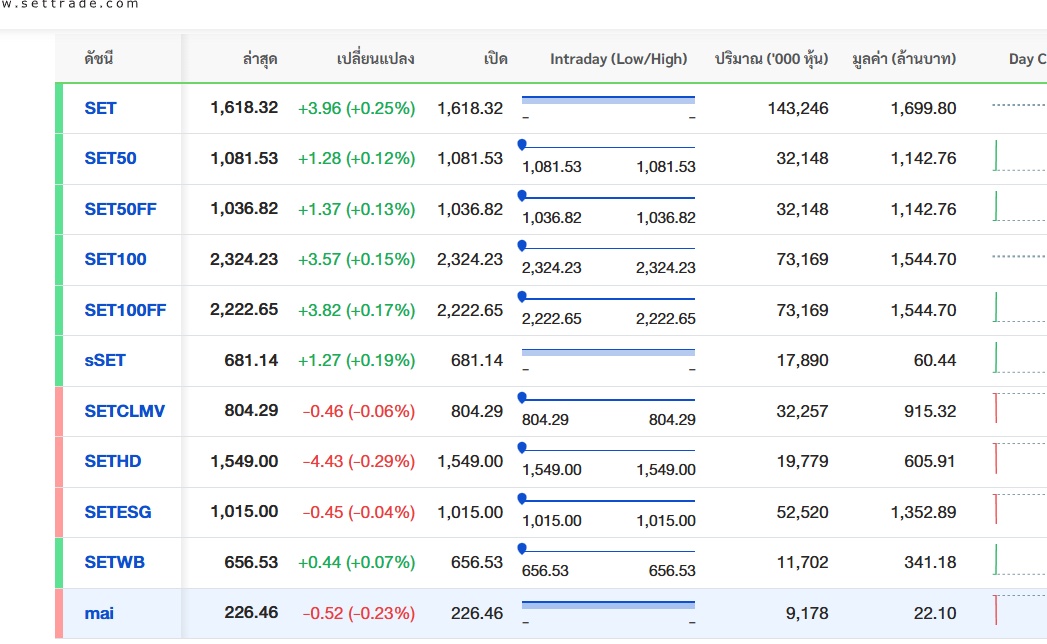Screen dimensions: 1047x644
Task: Click the SET50 intraday range slider
Action: pyautogui.click(x=608, y=146)
